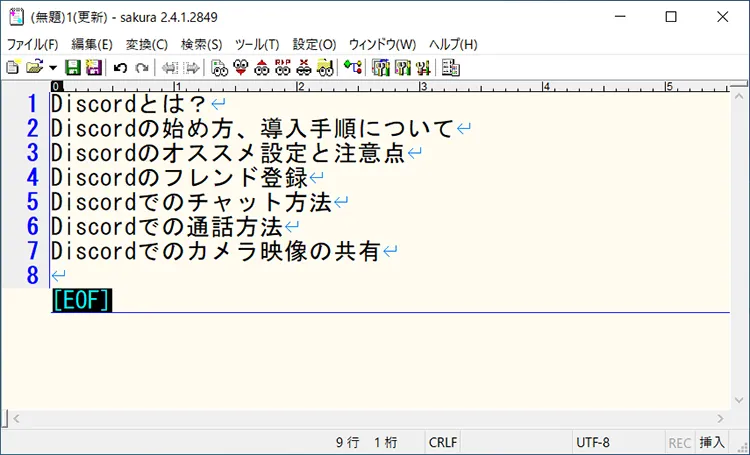Open the Find dialog with the eyes icon
This screenshot has height=455, width=750.
[219, 68]
